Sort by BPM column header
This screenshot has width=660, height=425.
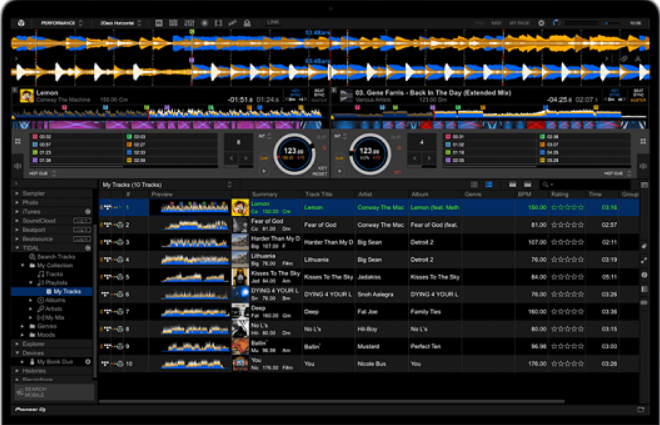point(524,194)
